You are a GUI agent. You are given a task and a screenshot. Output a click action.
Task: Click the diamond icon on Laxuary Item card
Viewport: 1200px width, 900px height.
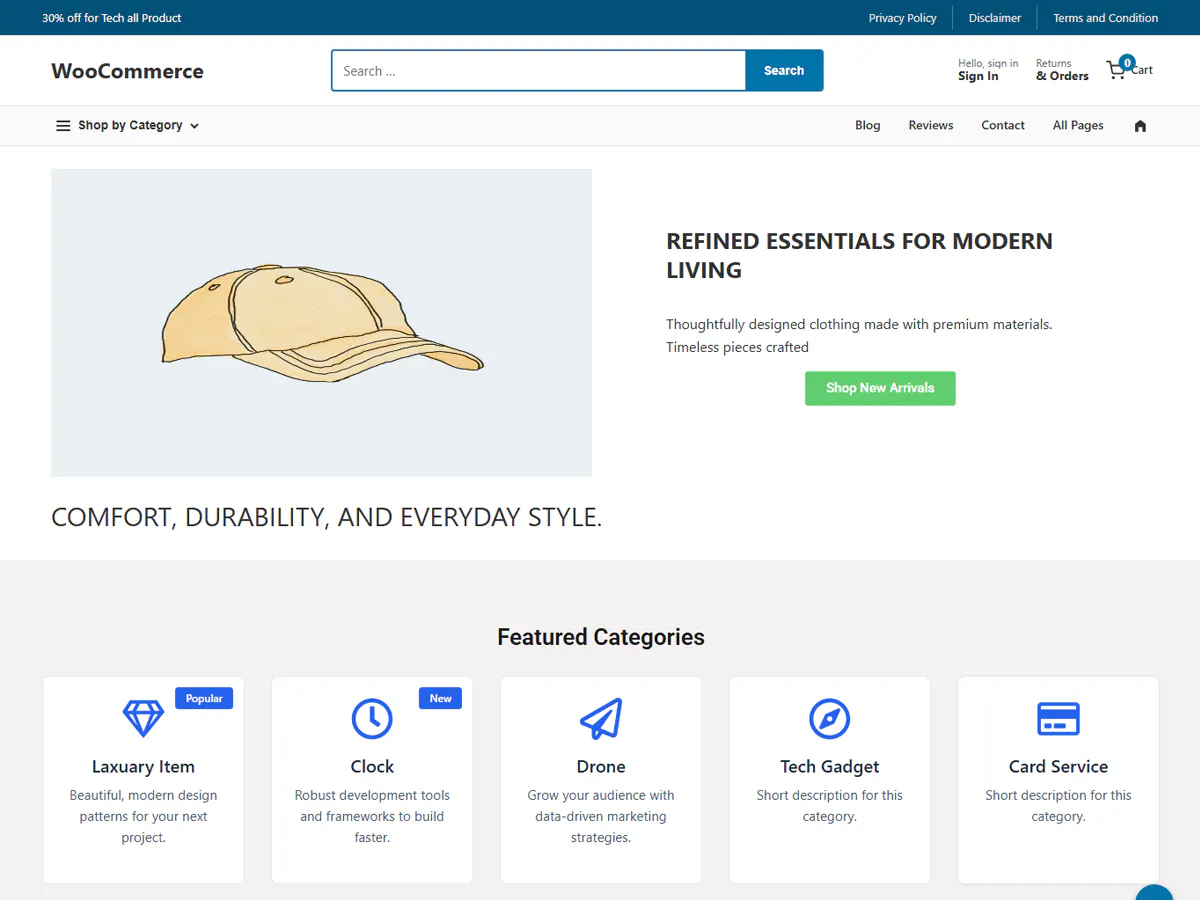pos(143,718)
